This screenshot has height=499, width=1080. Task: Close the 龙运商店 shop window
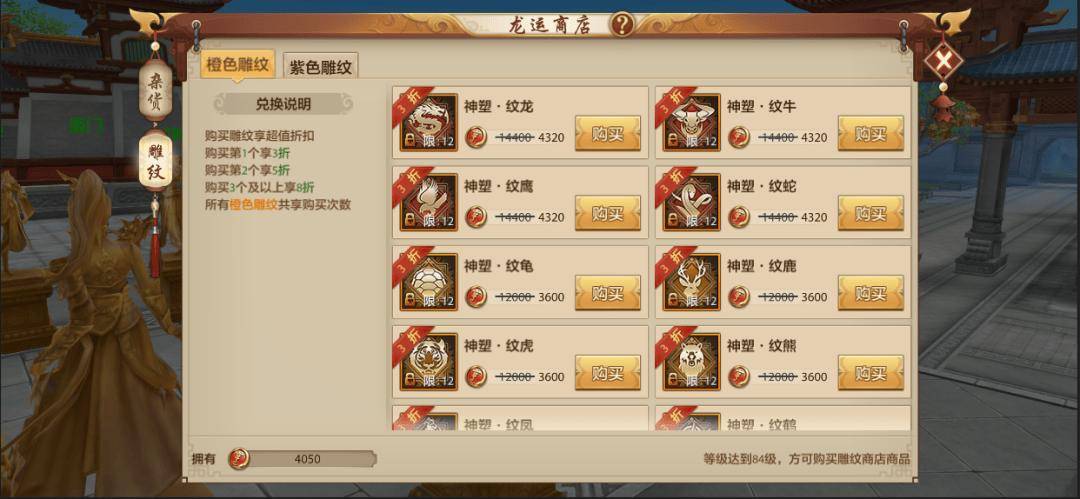944,61
